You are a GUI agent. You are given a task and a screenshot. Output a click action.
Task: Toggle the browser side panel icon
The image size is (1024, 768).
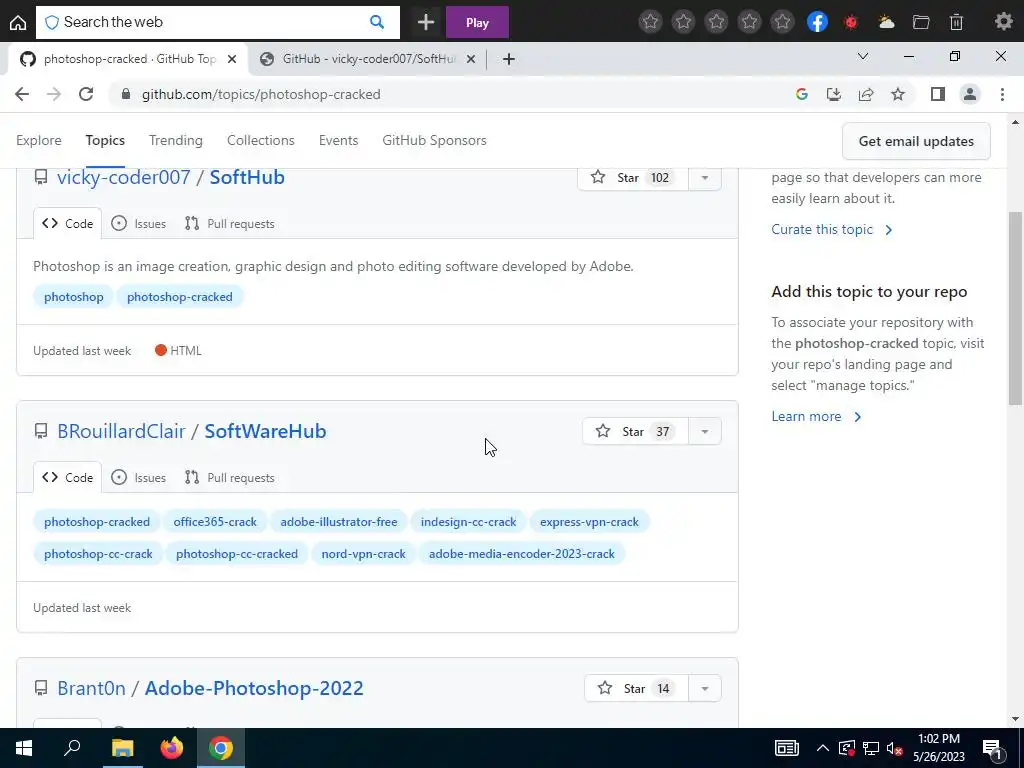point(938,94)
